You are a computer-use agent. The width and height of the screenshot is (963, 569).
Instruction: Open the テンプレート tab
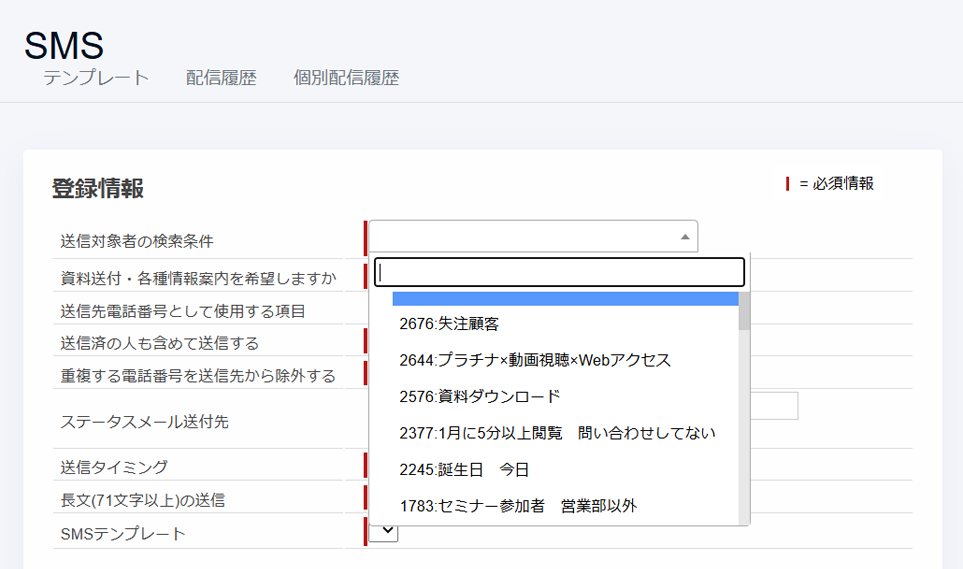point(96,77)
